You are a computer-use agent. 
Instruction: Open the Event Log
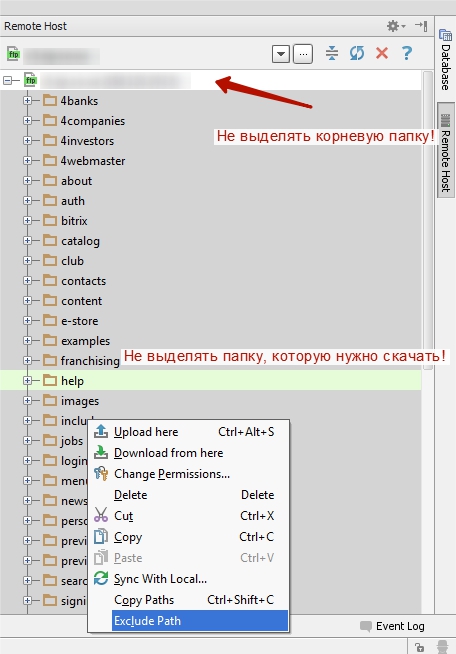click(x=392, y=626)
